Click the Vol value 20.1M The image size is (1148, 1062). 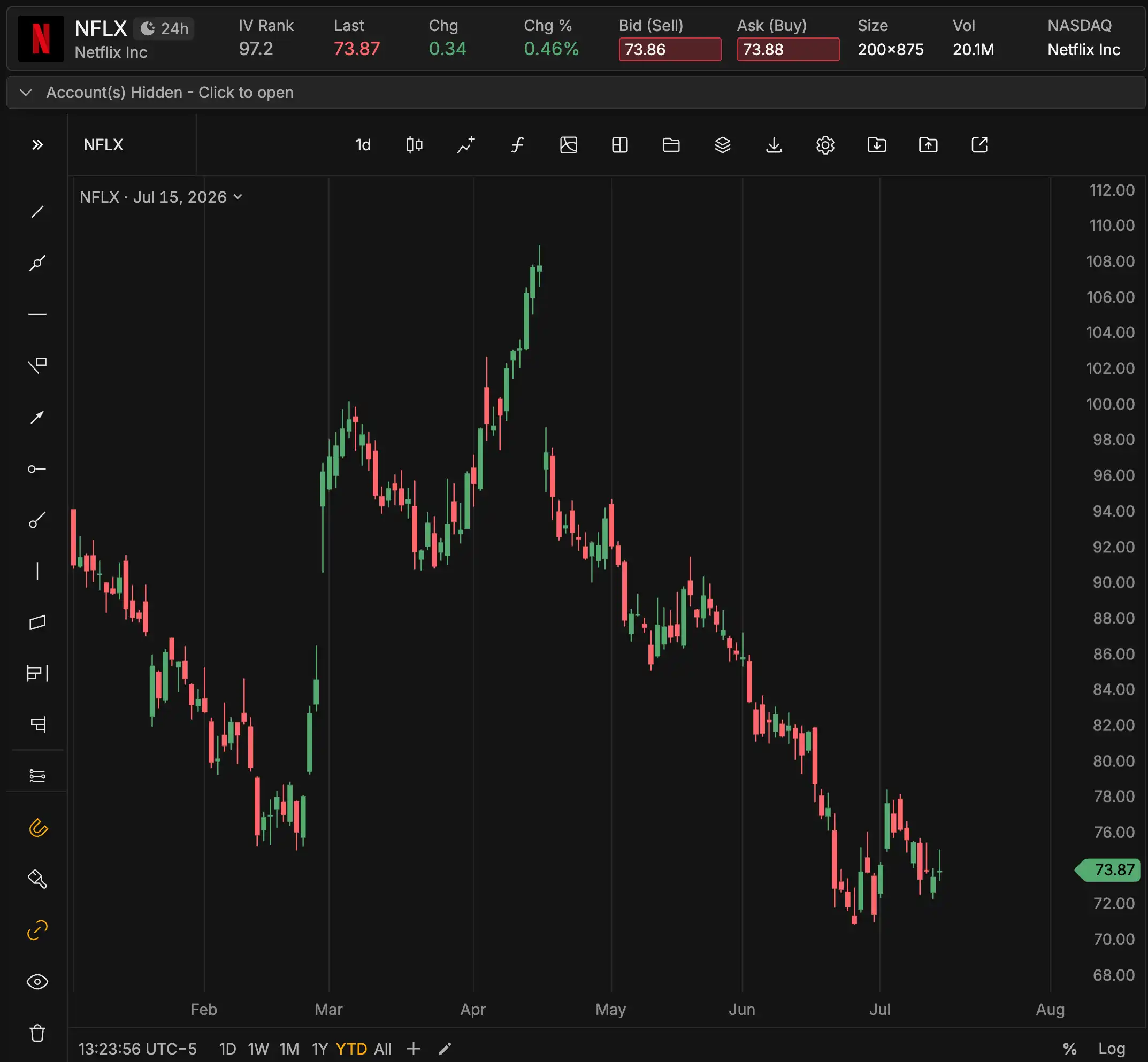[x=973, y=49]
